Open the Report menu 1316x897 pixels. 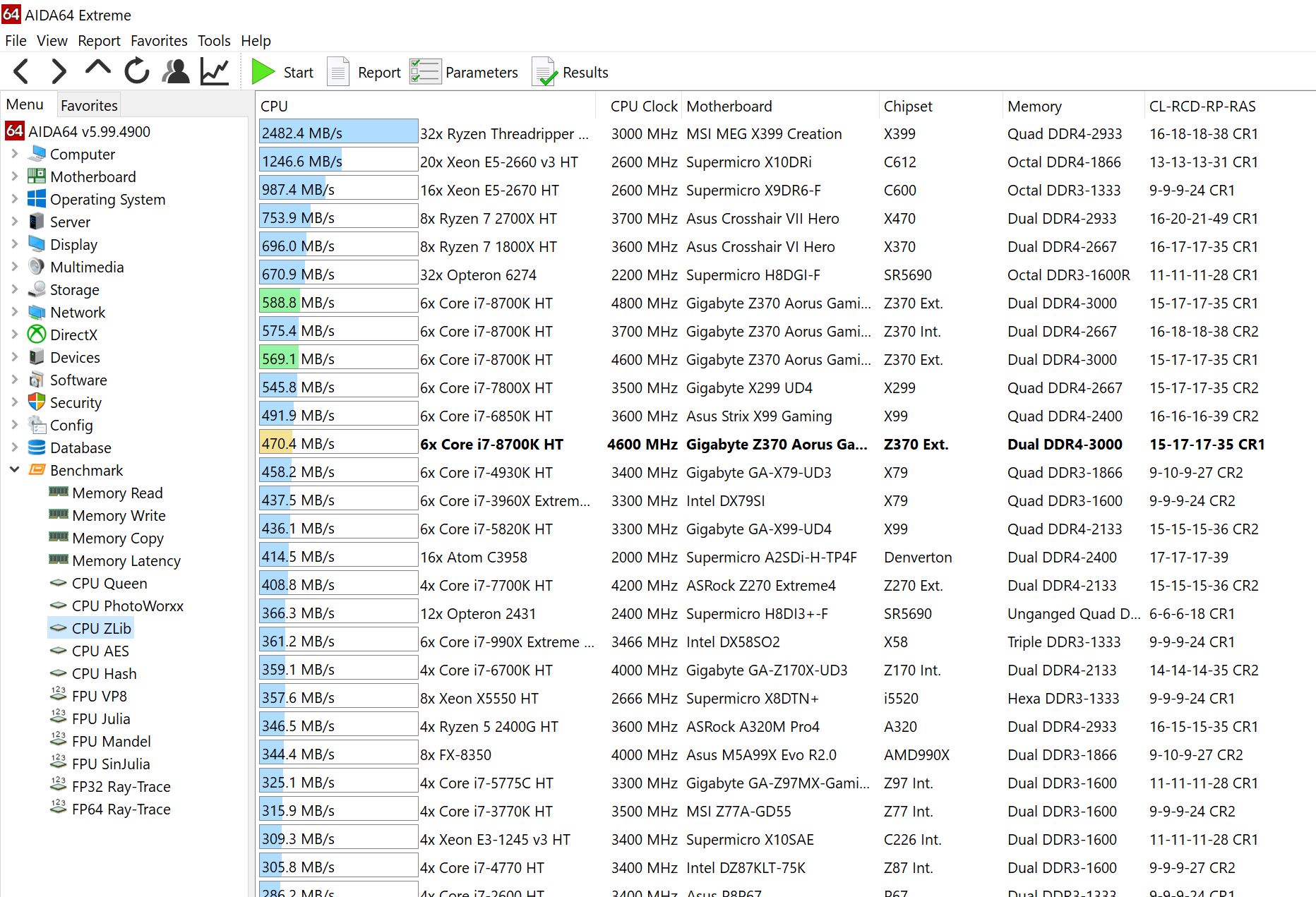99,40
